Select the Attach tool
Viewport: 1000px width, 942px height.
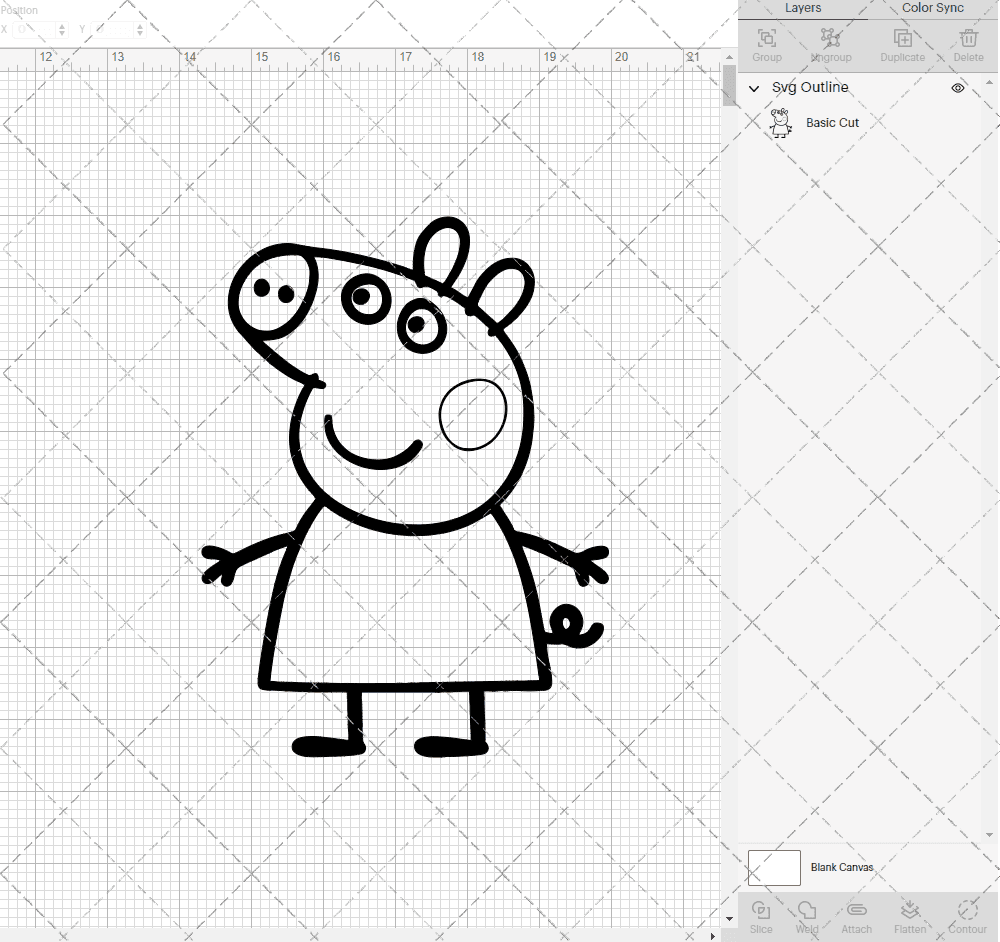(x=856, y=910)
